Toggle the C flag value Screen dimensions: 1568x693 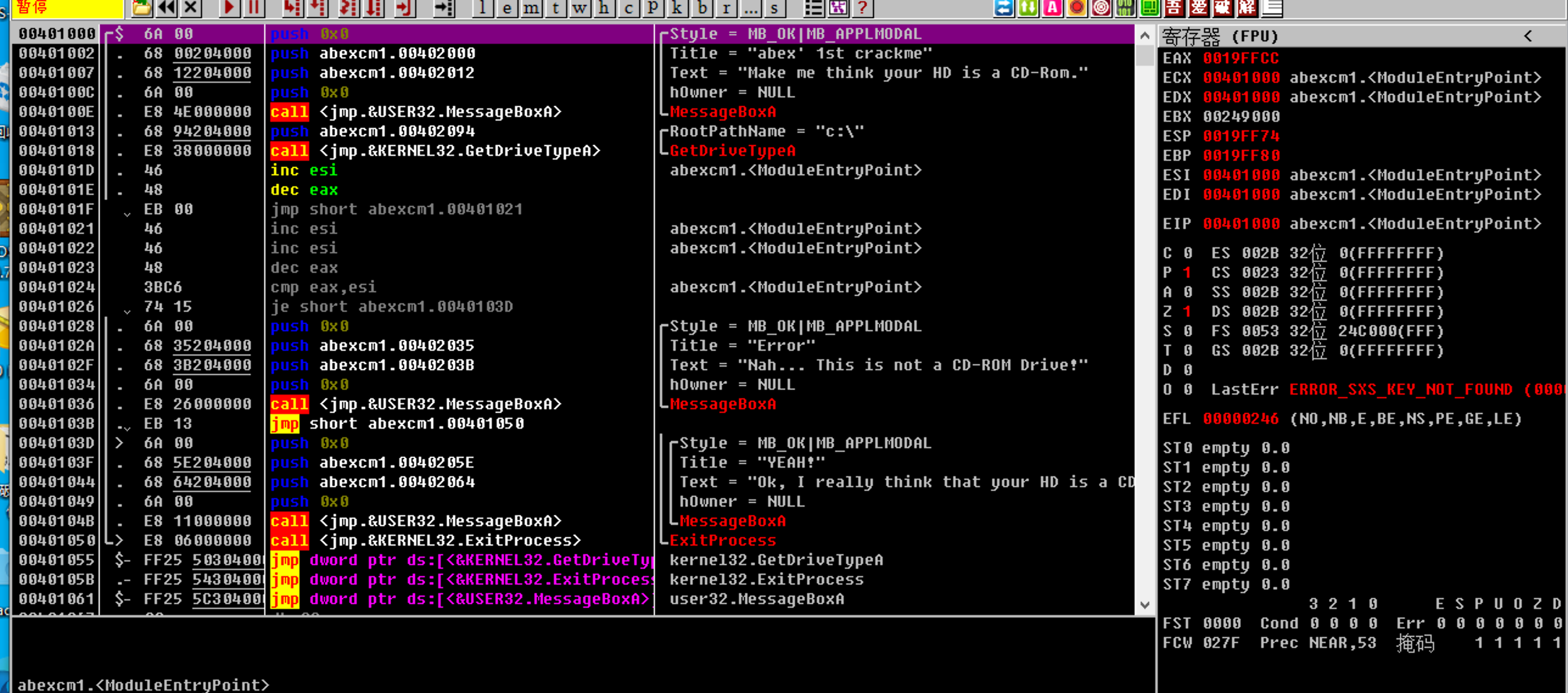pyautogui.click(x=1187, y=253)
